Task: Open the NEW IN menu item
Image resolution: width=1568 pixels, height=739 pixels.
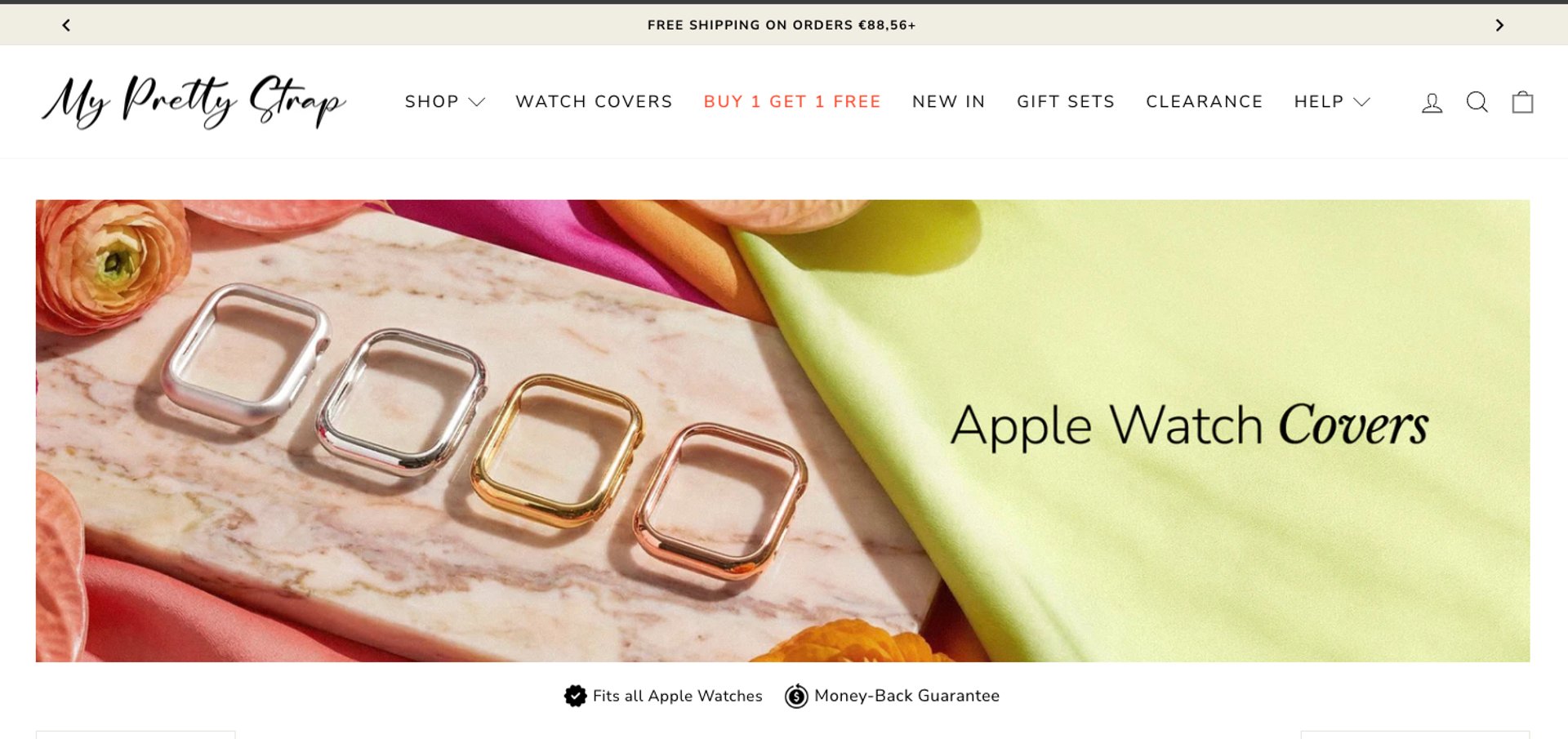Action: pos(948,102)
